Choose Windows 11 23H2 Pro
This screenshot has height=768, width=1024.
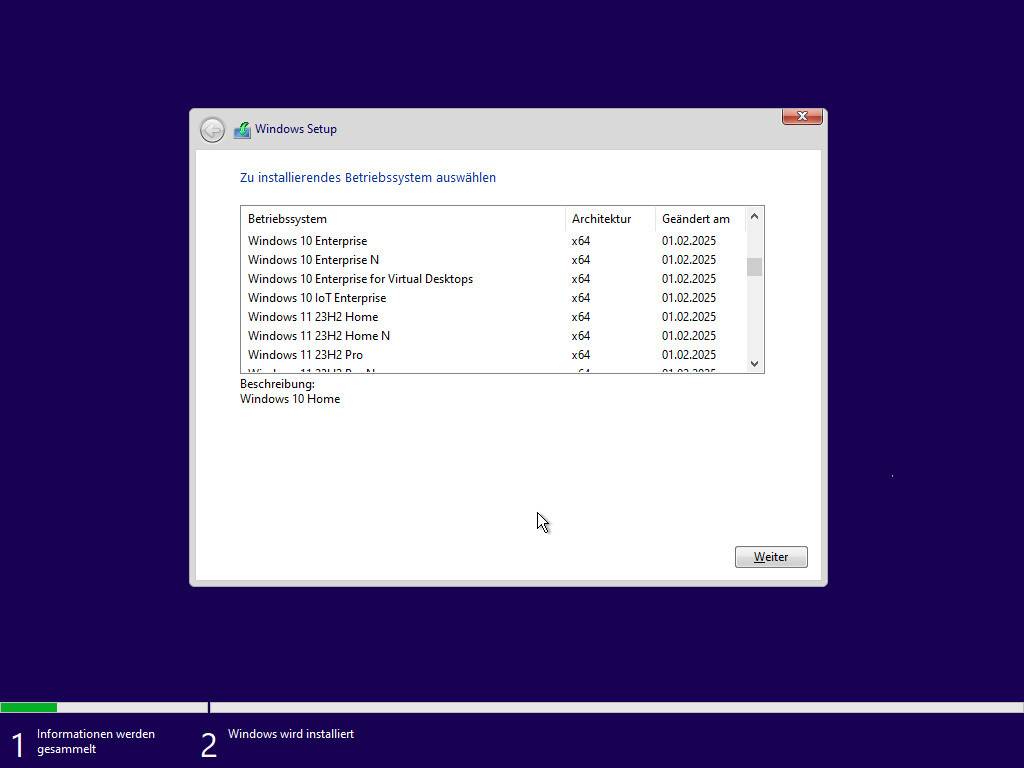(305, 355)
